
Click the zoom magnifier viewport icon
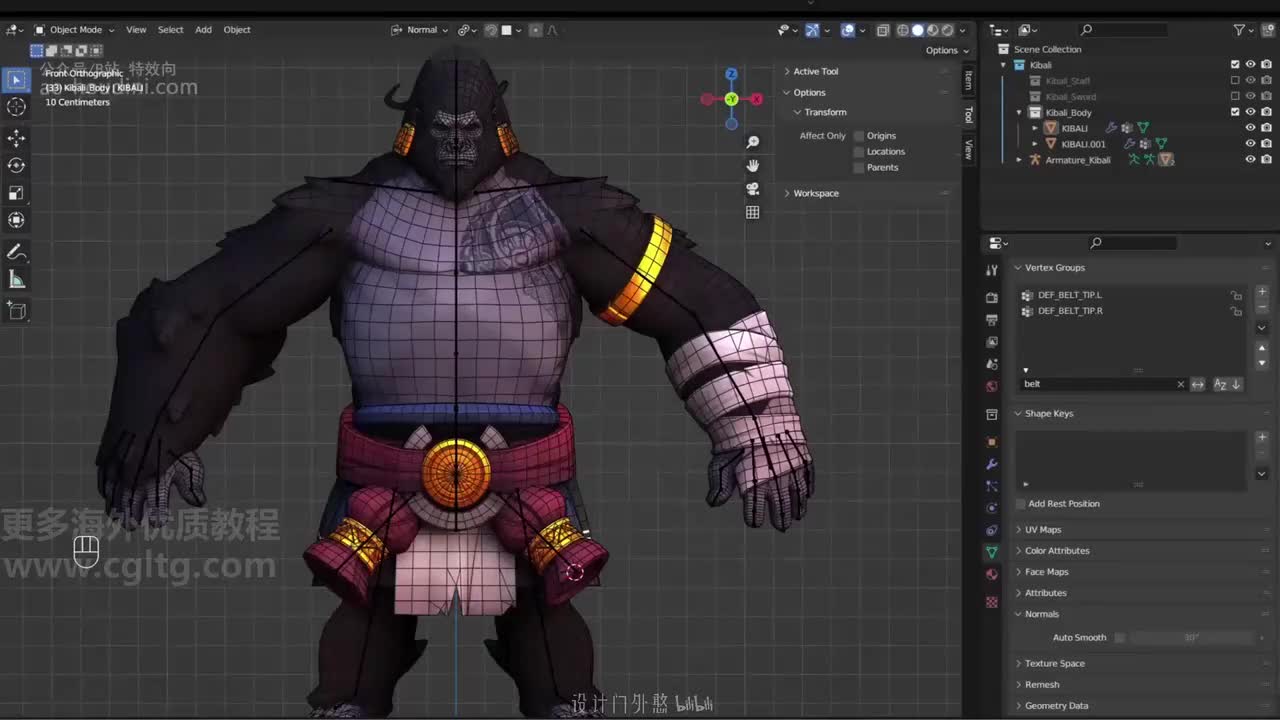(x=752, y=142)
